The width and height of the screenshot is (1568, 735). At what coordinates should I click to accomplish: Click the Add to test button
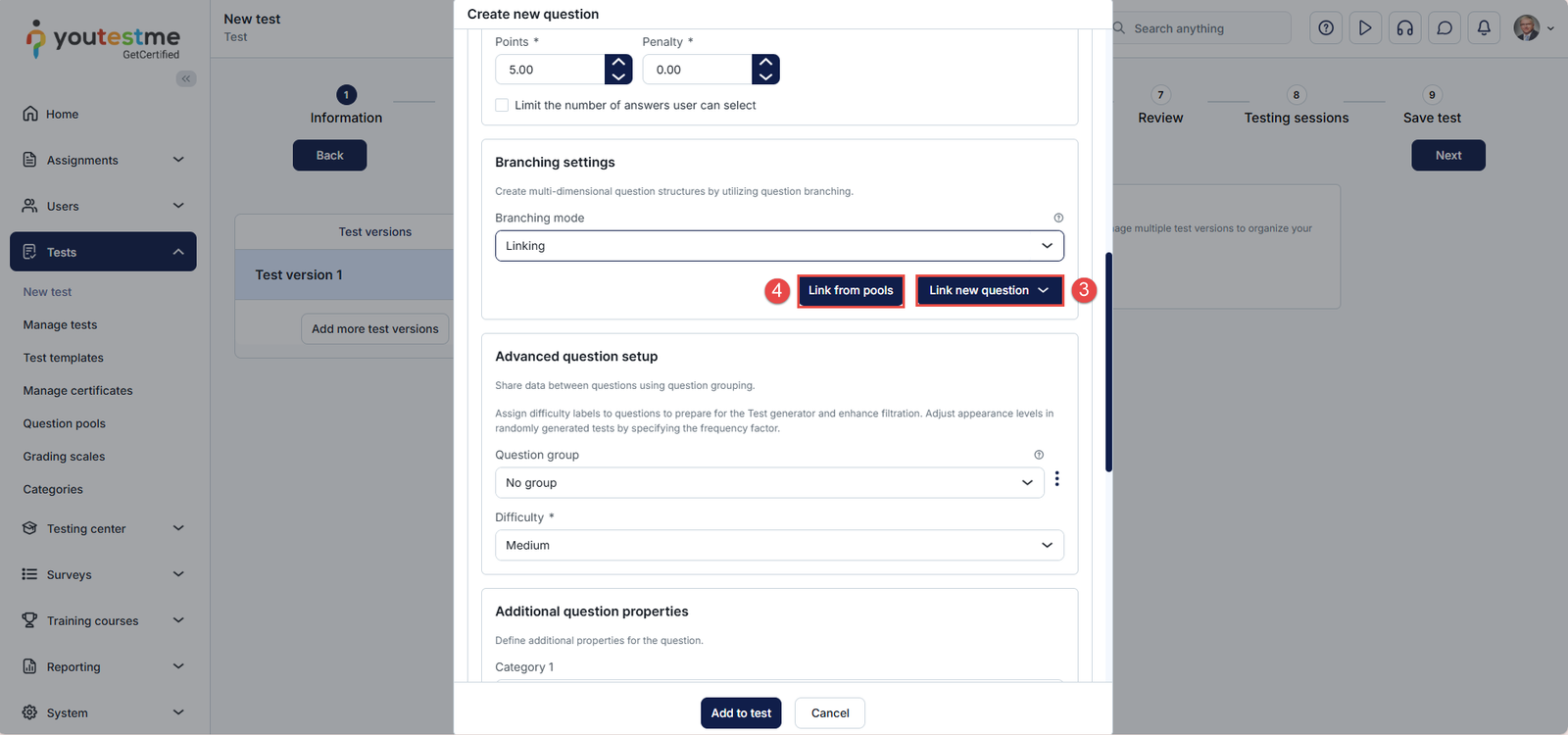[x=741, y=713]
